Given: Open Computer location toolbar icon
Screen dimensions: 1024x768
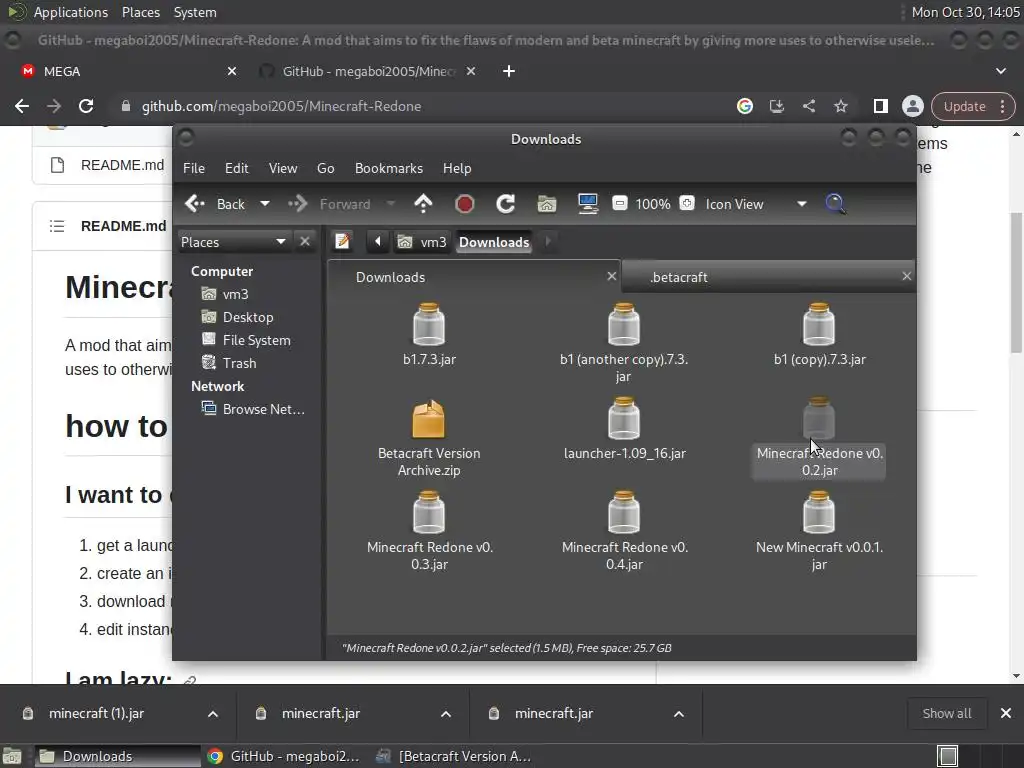Looking at the screenshot, I should tap(588, 204).
